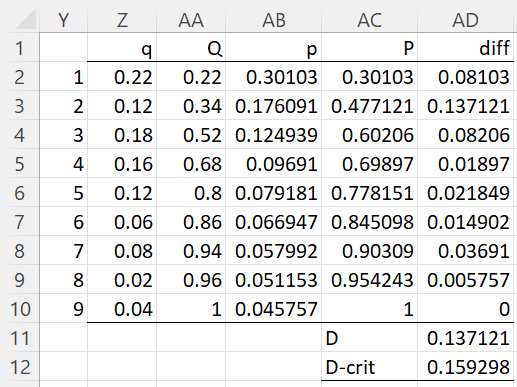Click cell showing 0.051153
The width and height of the screenshot is (517, 387).
pos(274,280)
